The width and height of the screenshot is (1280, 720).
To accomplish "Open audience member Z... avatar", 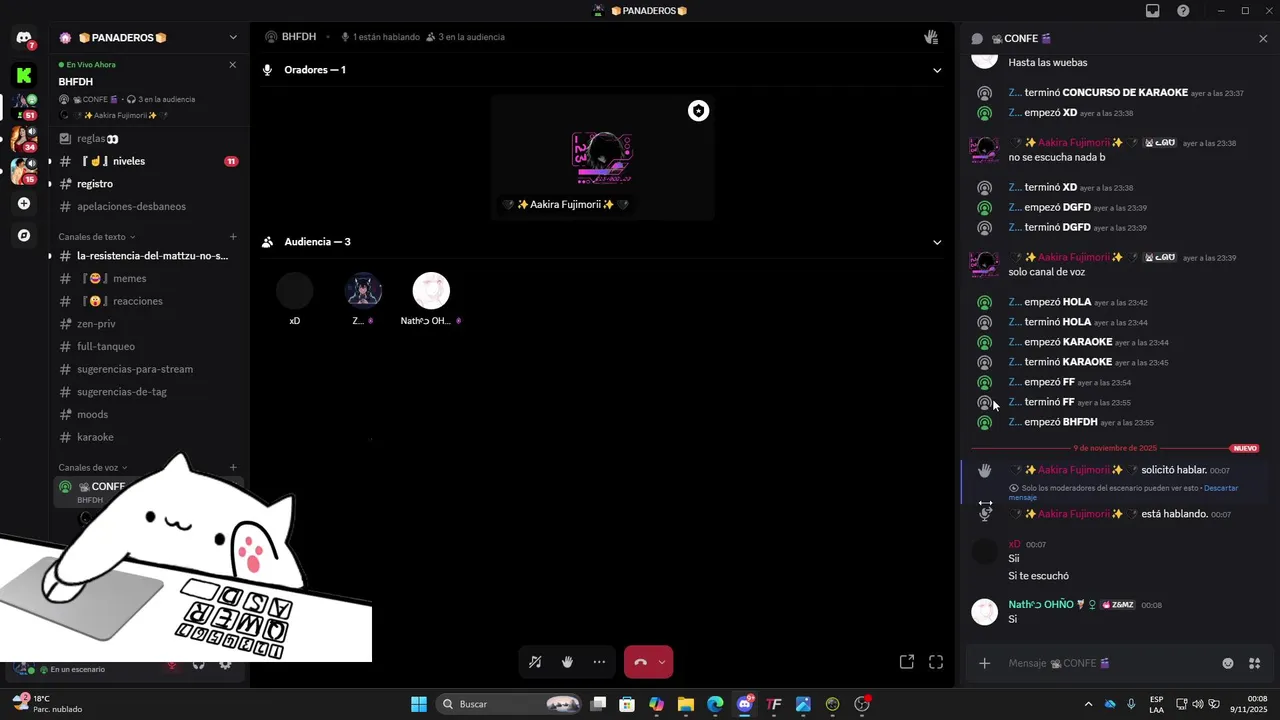I will point(363,291).
